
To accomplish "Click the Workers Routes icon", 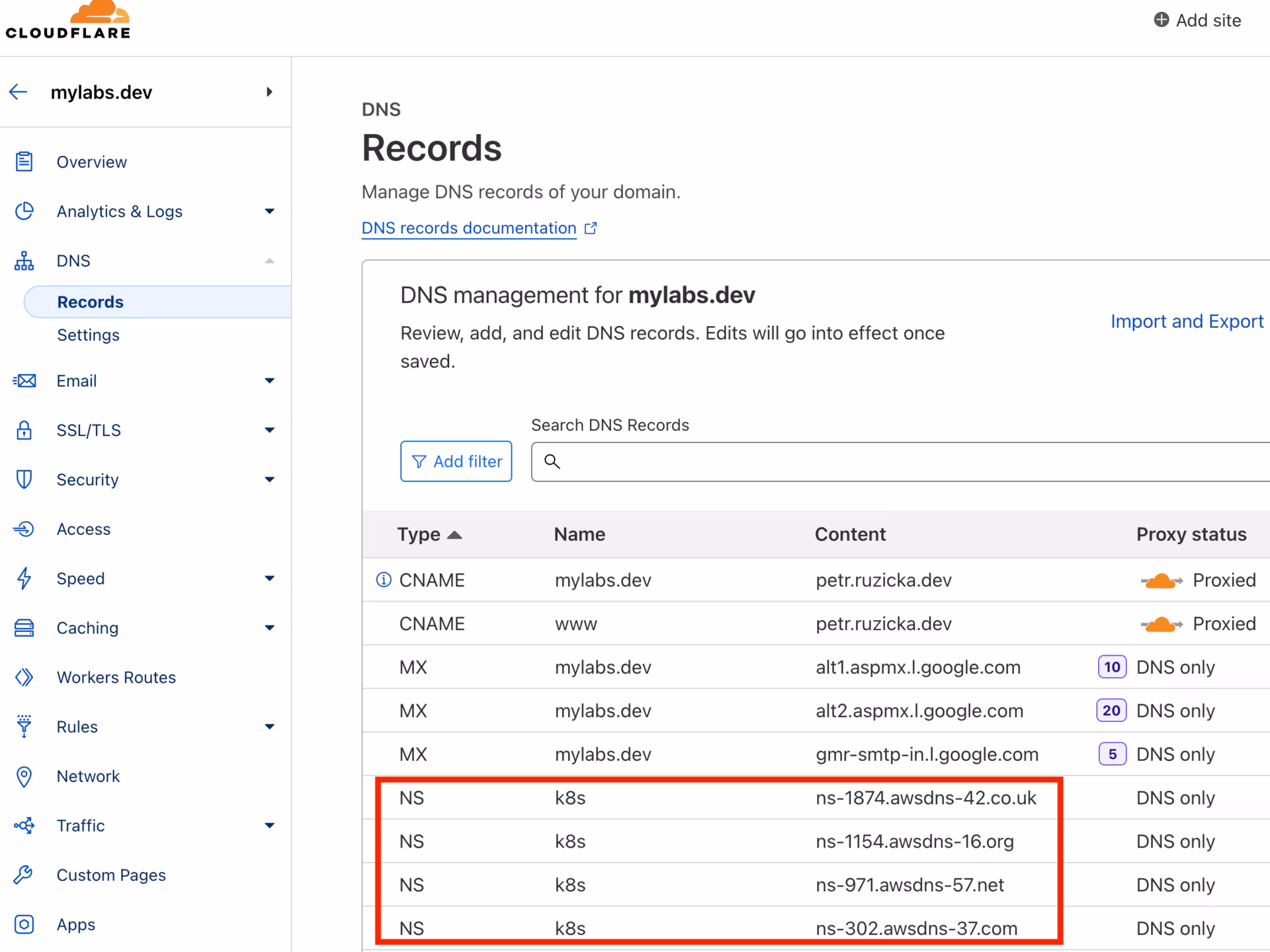I will [24, 677].
